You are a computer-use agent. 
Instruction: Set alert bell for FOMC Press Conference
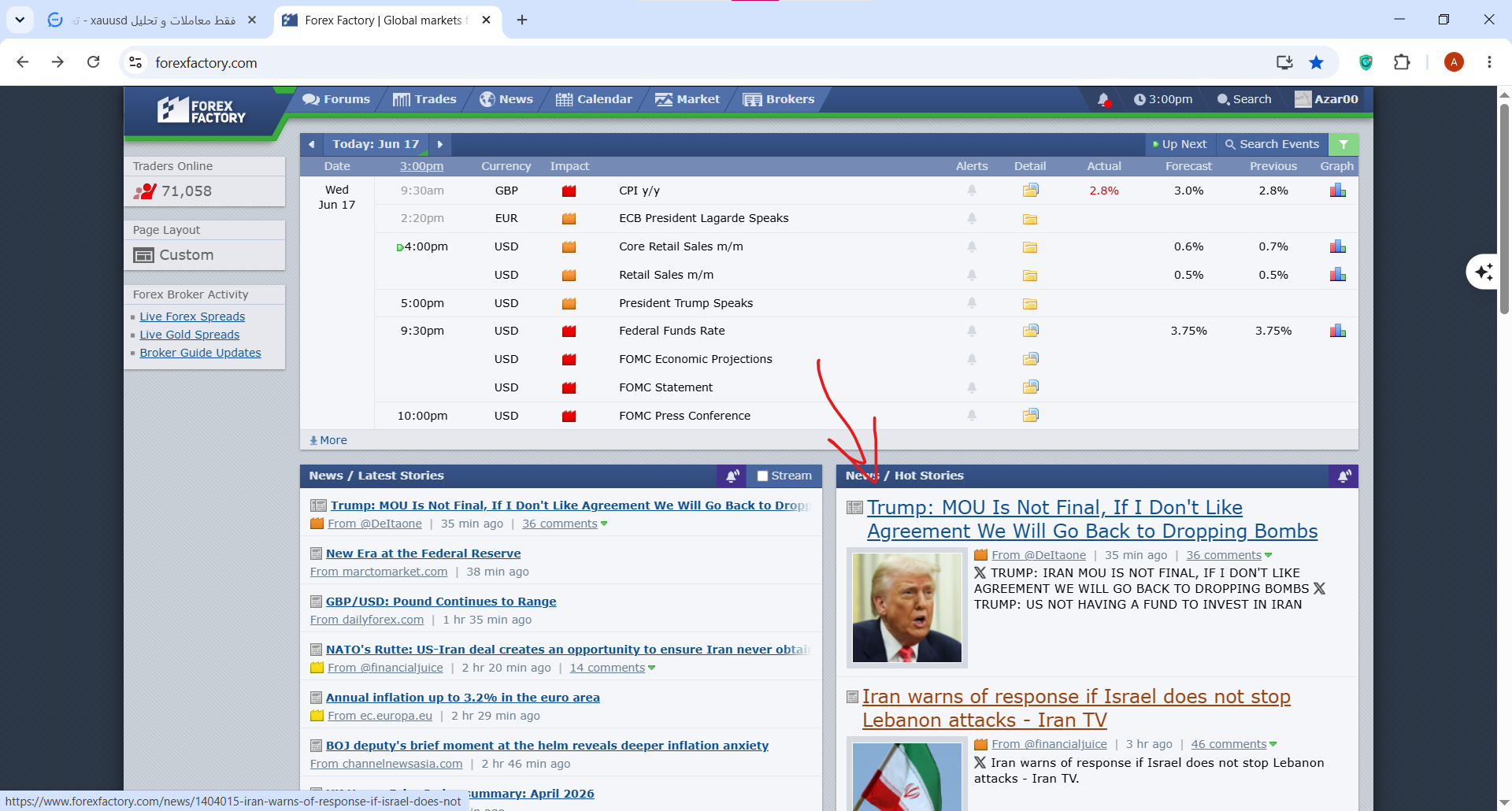click(972, 416)
